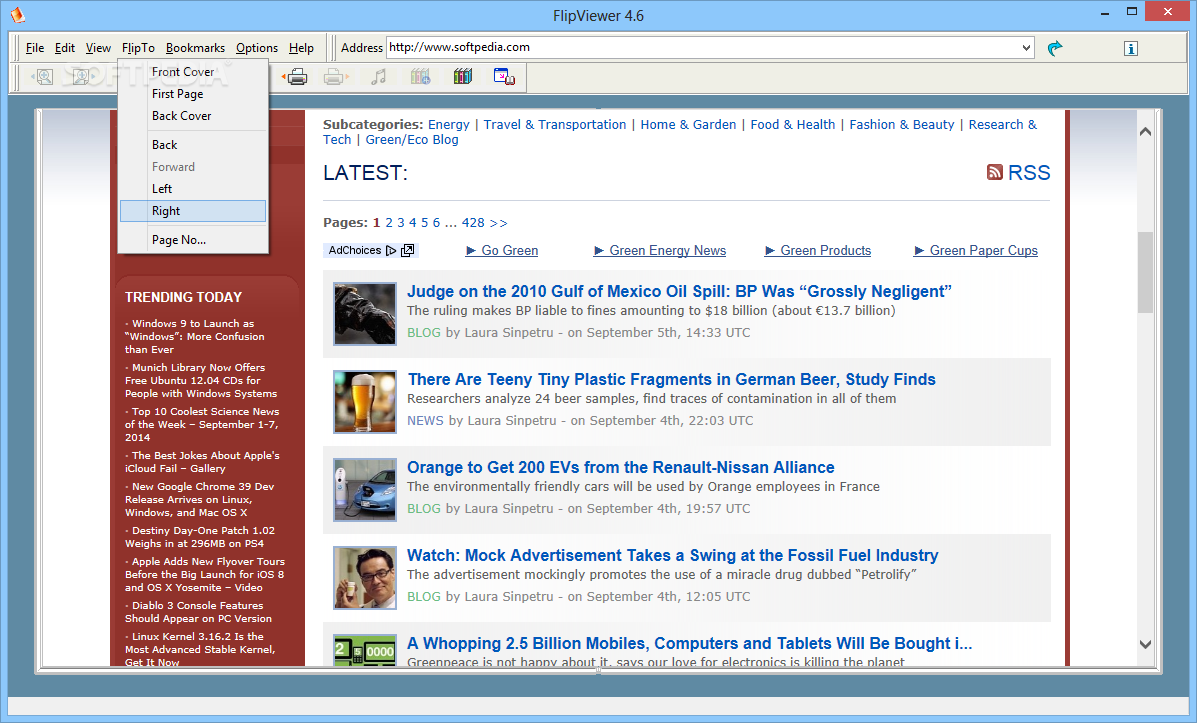Click the Green Paper Cups ad link

[x=983, y=250]
